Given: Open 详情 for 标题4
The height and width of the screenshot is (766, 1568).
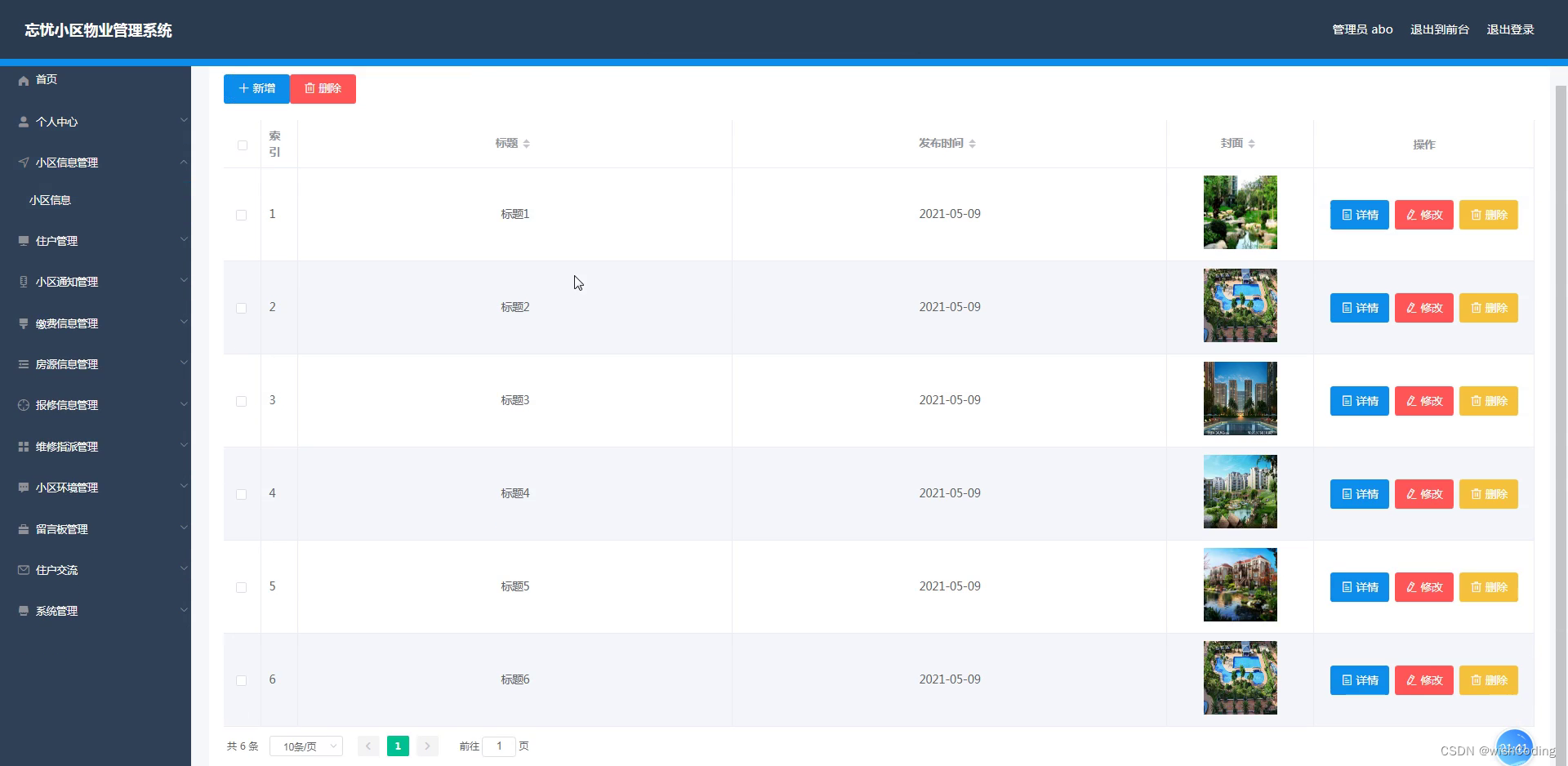Looking at the screenshot, I should click(1359, 494).
